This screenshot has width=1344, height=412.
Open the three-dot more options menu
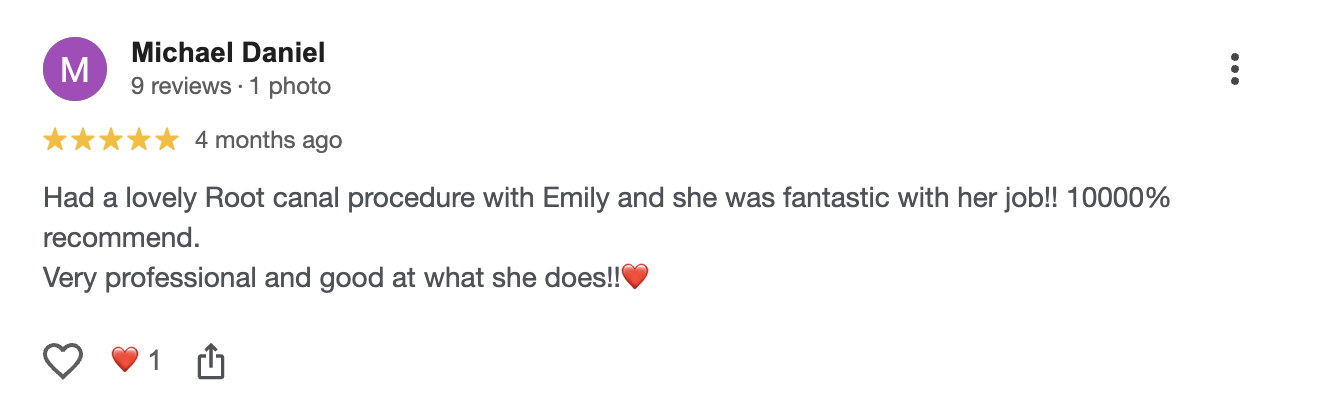click(x=1235, y=69)
